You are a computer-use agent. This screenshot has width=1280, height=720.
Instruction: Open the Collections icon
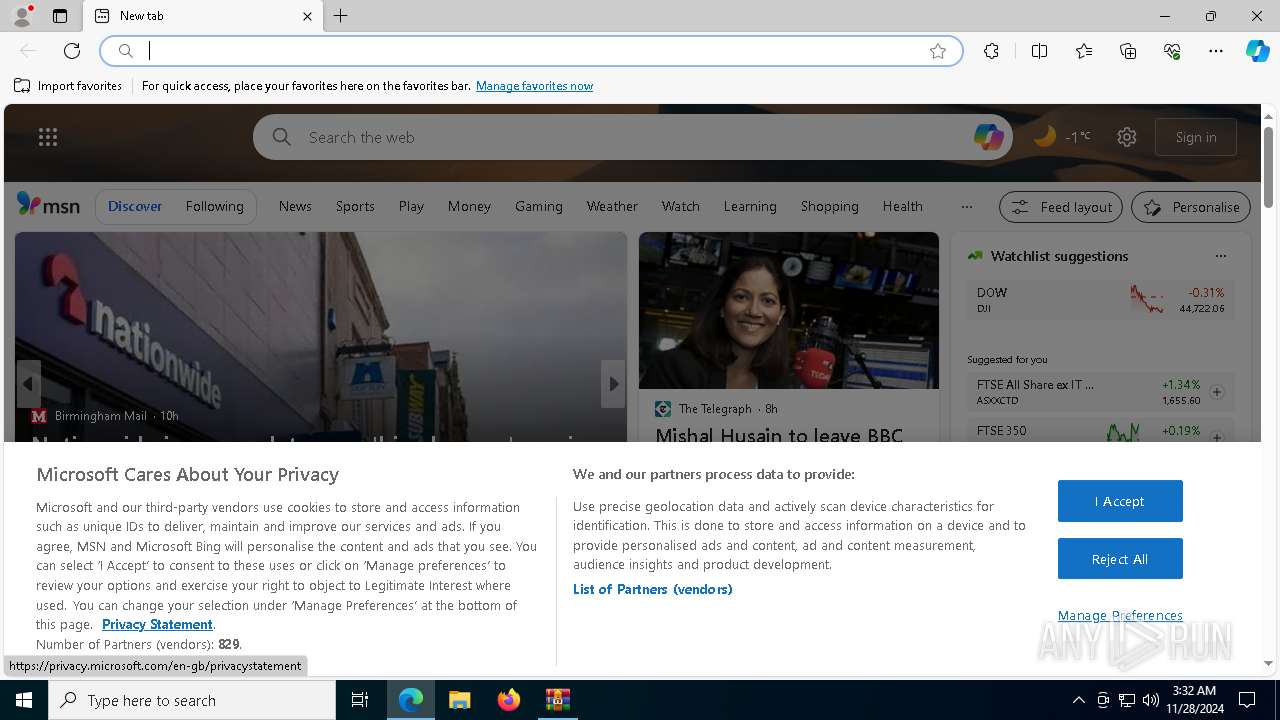pyautogui.click(x=1128, y=51)
